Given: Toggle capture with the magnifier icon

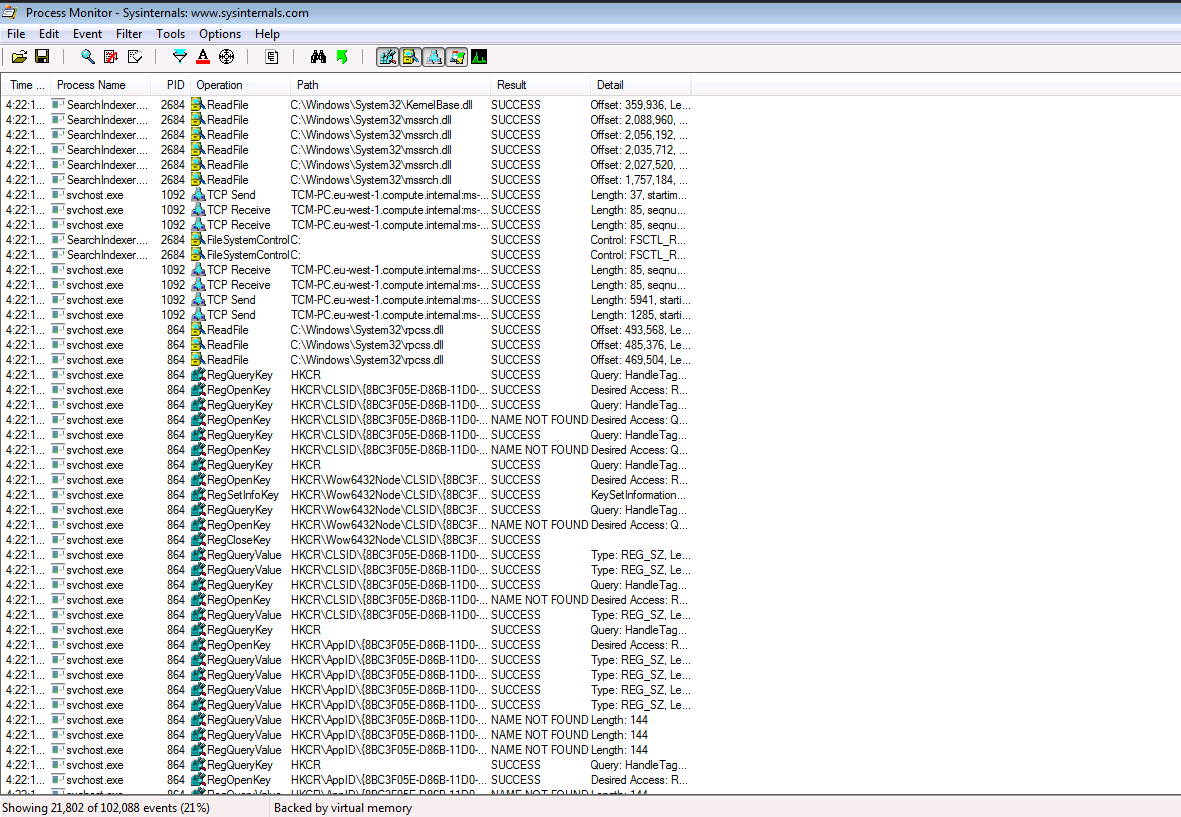Looking at the screenshot, I should coord(88,57).
